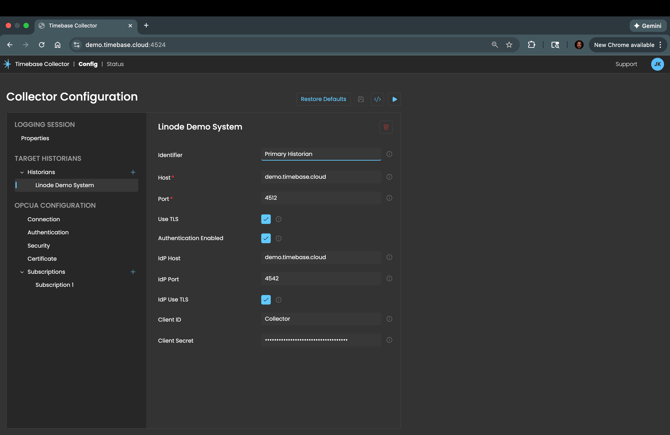Open the user avatar in top right
This screenshot has width=670, height=435.
click(657, 64)
